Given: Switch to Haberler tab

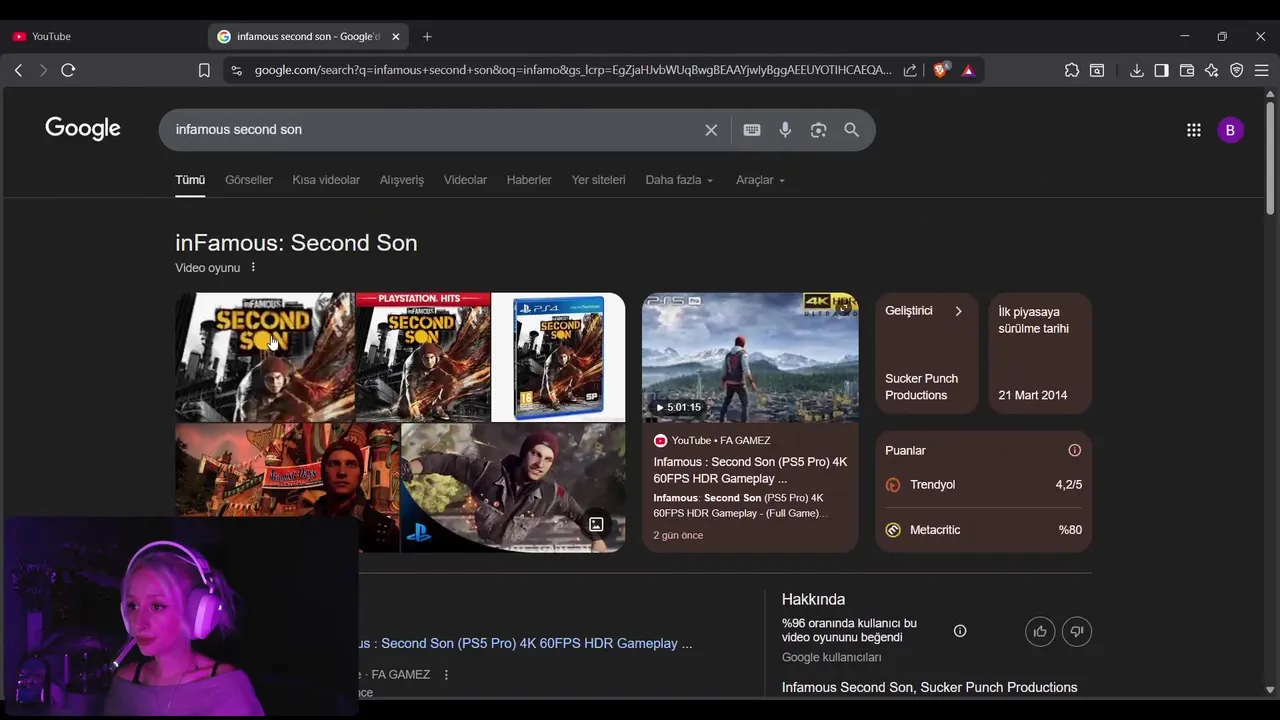Looking at the screenshot, I should click(529, 180).
